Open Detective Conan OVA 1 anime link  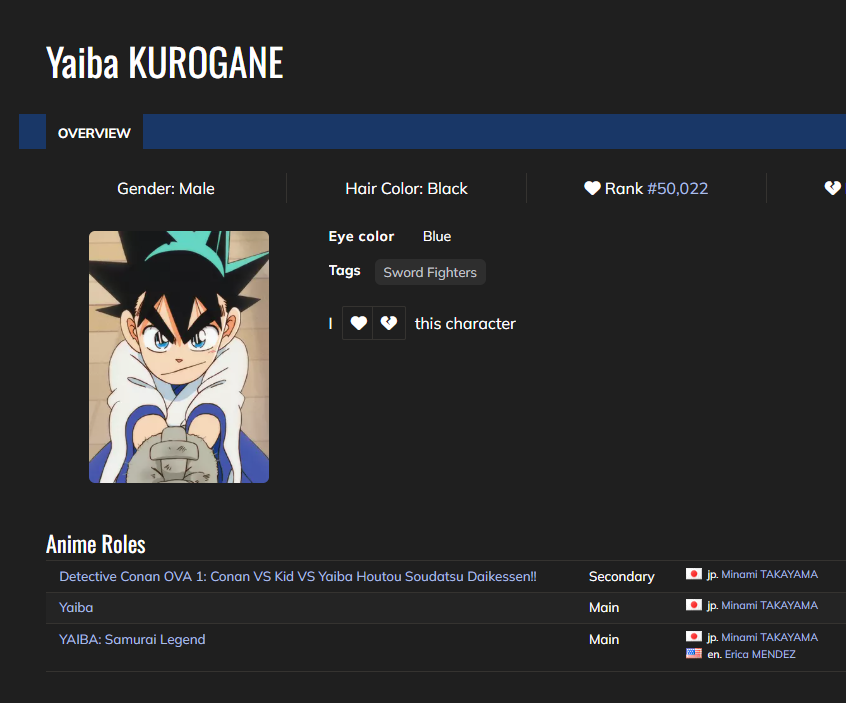pos(298,576)
